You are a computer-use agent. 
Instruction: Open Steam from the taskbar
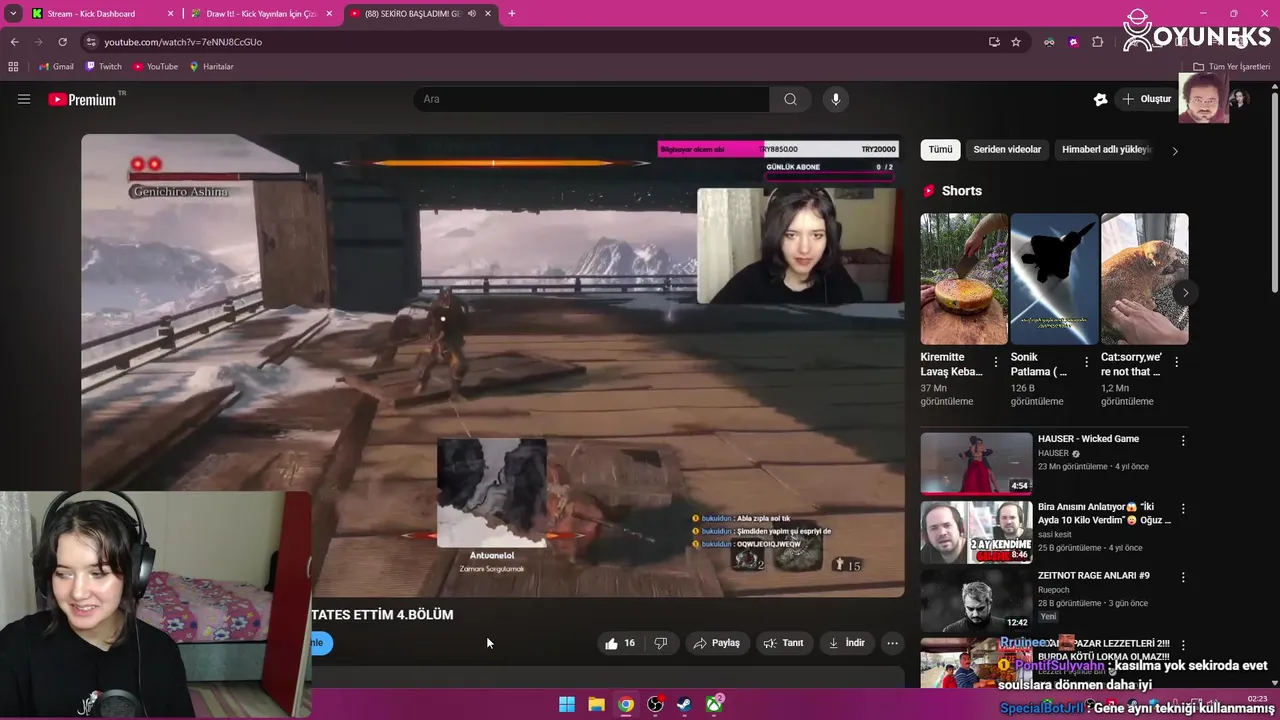coord(684,704)
